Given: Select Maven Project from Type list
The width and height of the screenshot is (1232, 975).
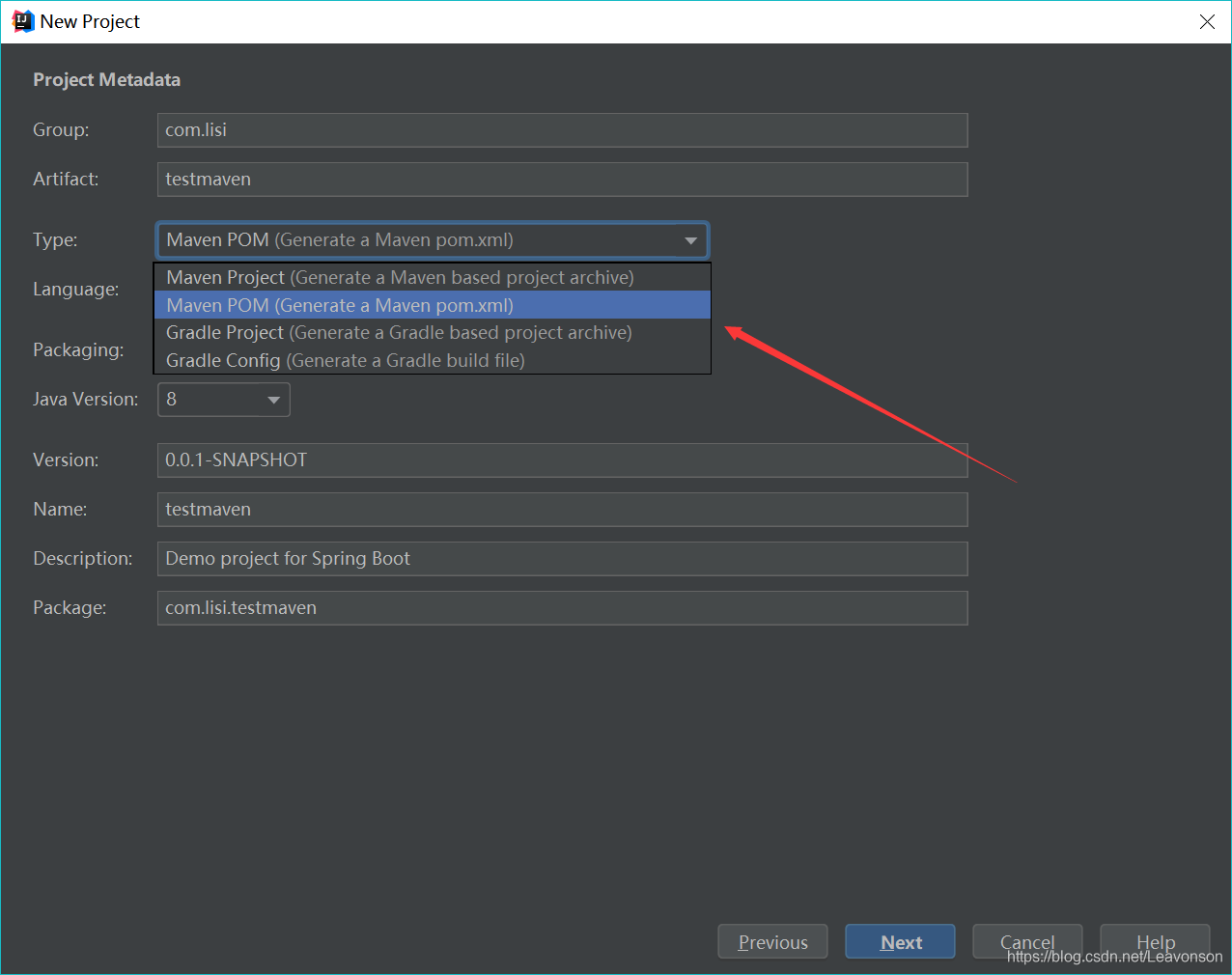Looking at the screenshot, I should click(x=433, y=277).
